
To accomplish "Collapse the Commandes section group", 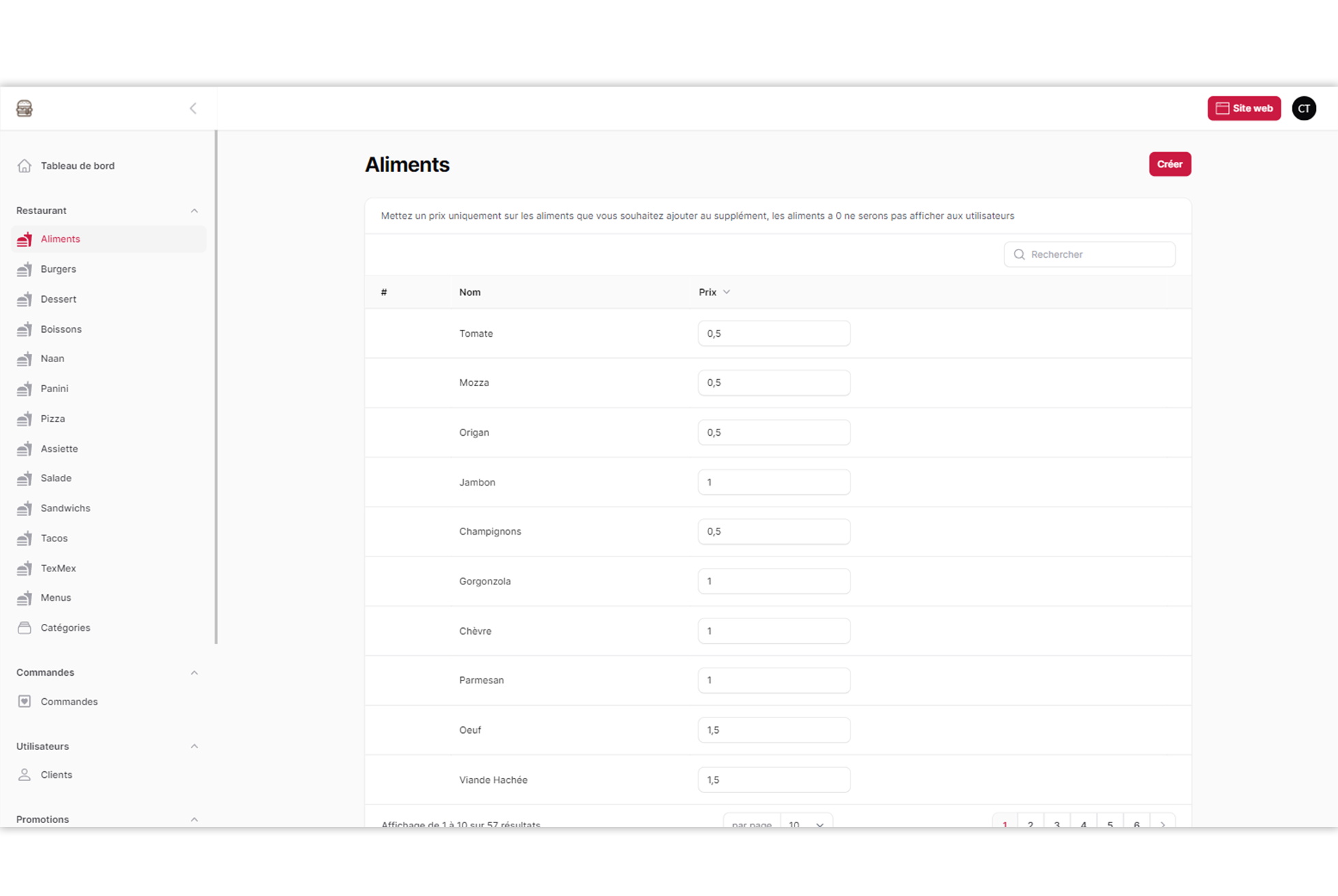I will [194, 673].
